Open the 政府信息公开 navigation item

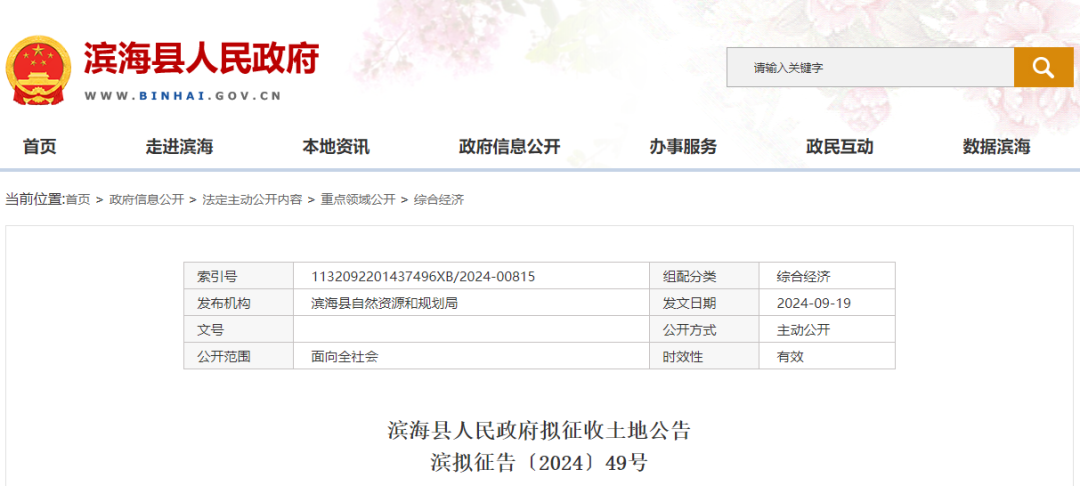510,147
